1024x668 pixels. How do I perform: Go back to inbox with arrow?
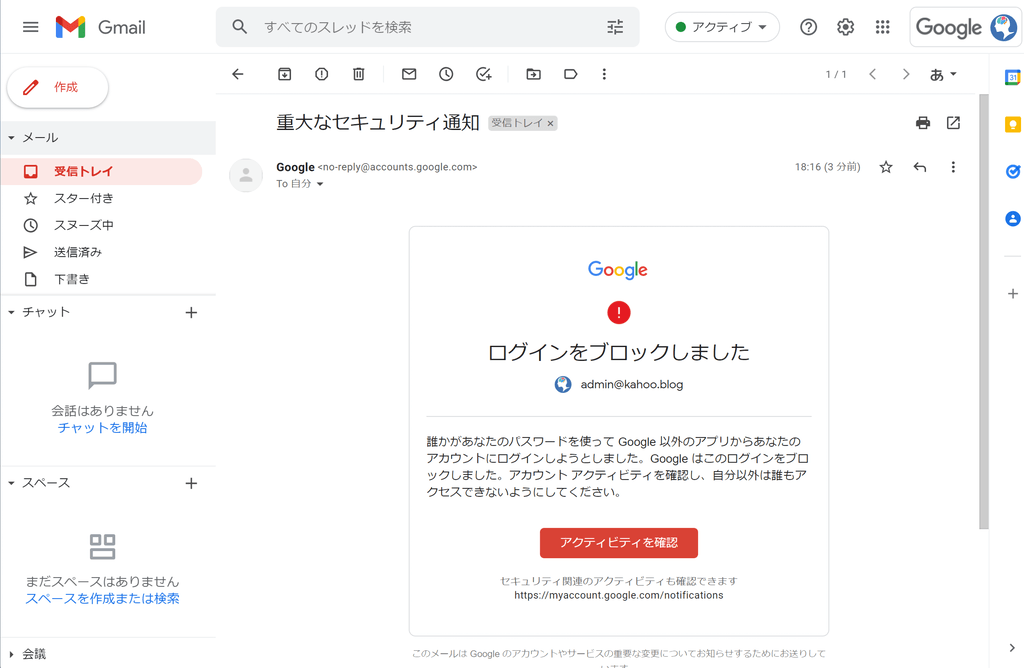coord(238,74)
